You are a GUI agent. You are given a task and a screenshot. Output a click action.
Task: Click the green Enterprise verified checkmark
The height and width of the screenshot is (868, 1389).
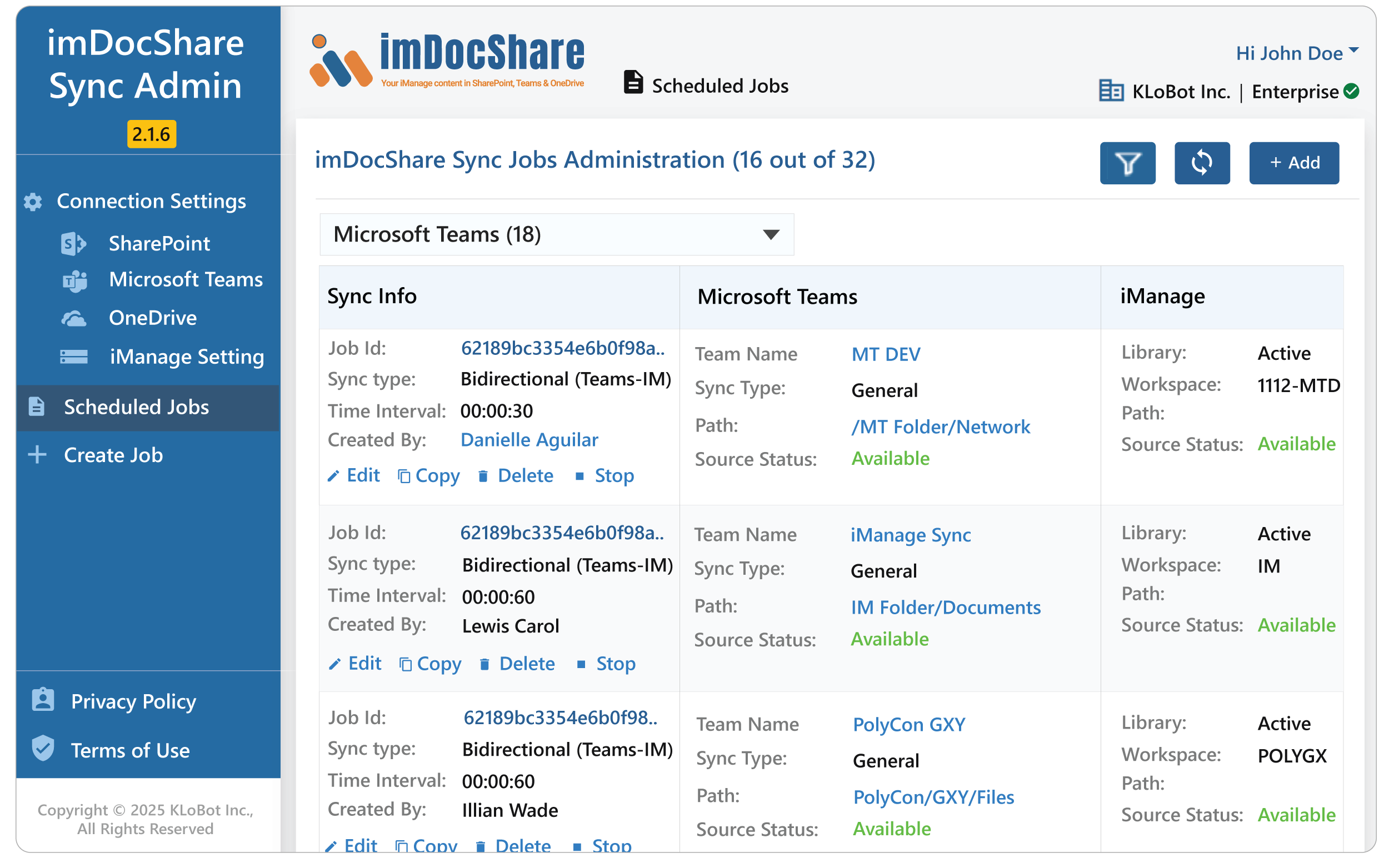tap(1351, 91)
